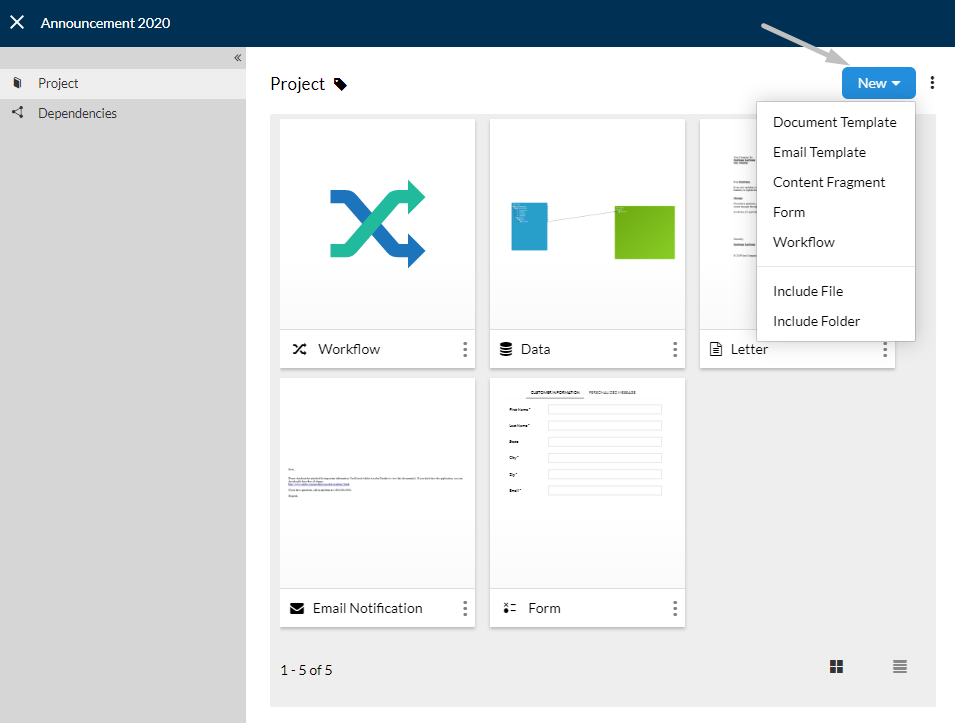Open Form card options menu
Image resolution: width=955 pixels, height=723 pixels.
[675, 608]
